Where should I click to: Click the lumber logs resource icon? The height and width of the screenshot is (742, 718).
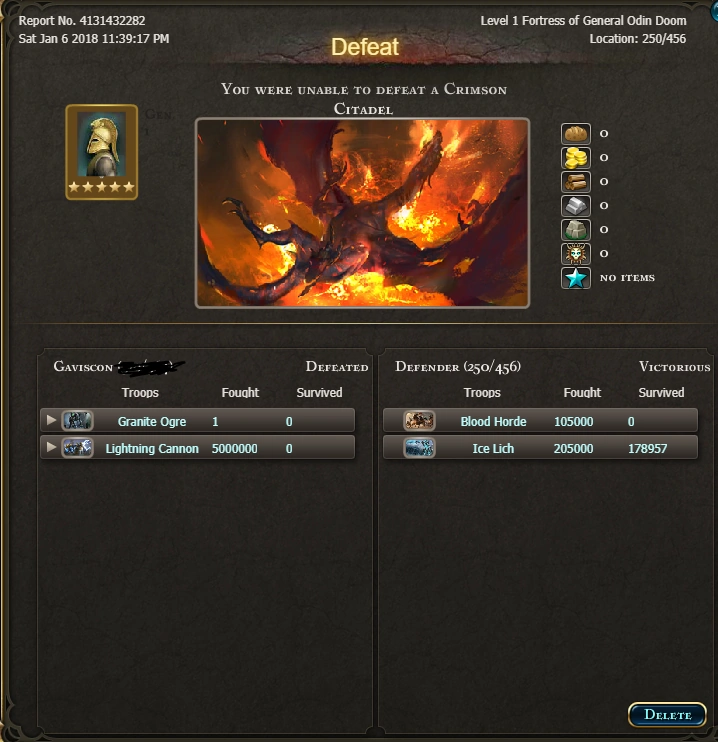point(576,182)
